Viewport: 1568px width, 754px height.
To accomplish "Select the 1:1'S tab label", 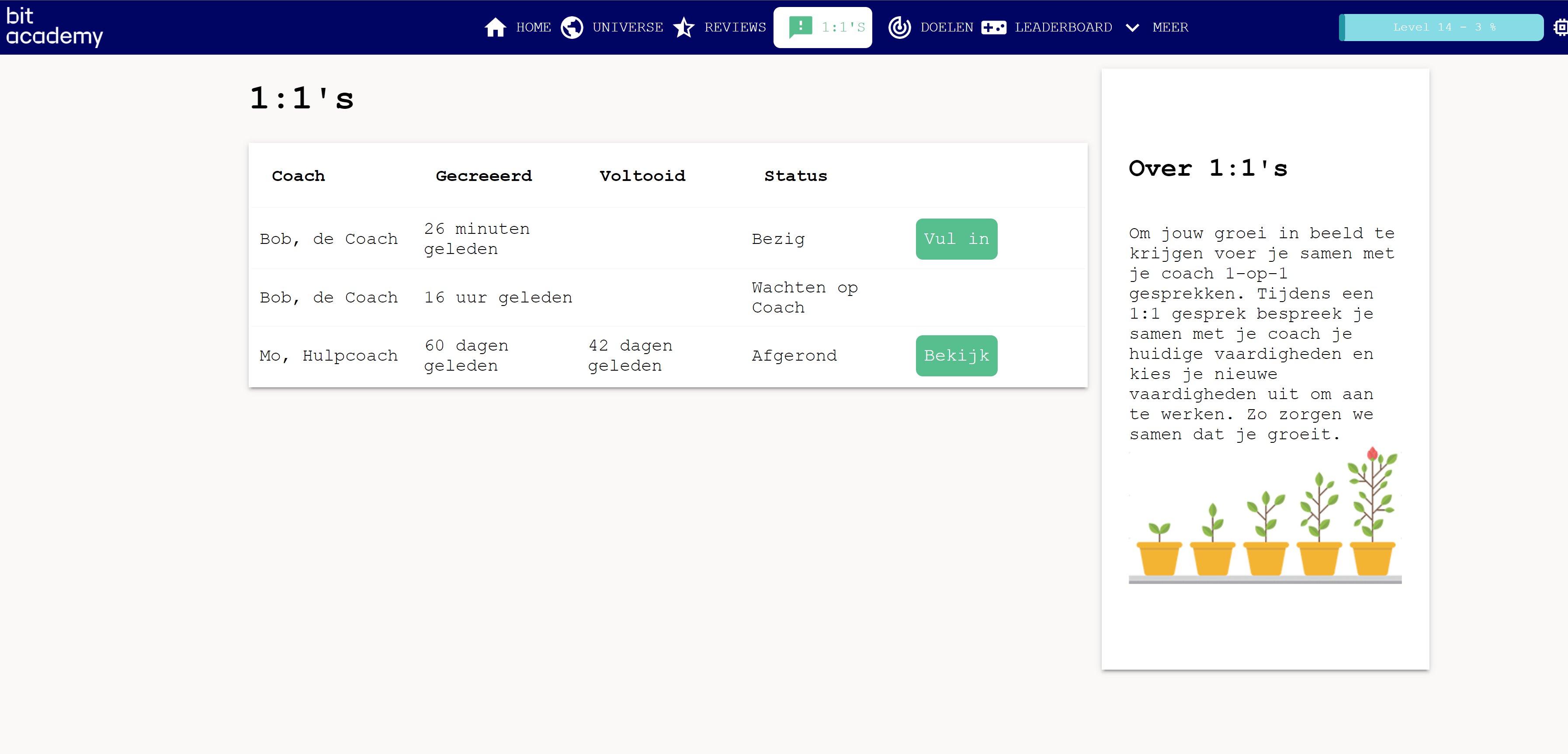I will click(x=843, y=28).
